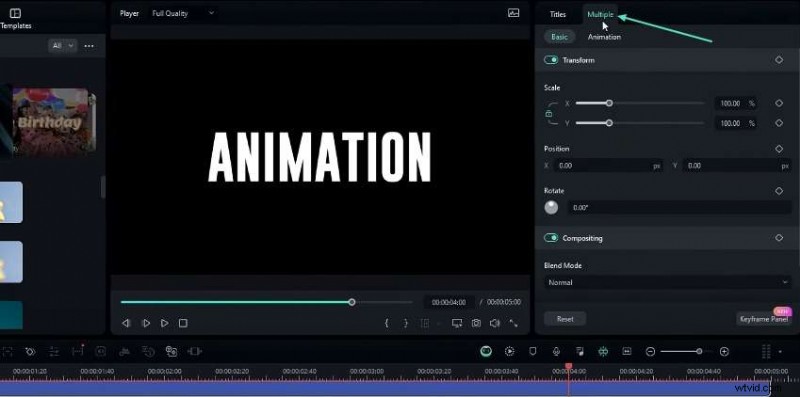Open the Keyframe Panel
Screen dimensions: 800x397
point(763,319)
